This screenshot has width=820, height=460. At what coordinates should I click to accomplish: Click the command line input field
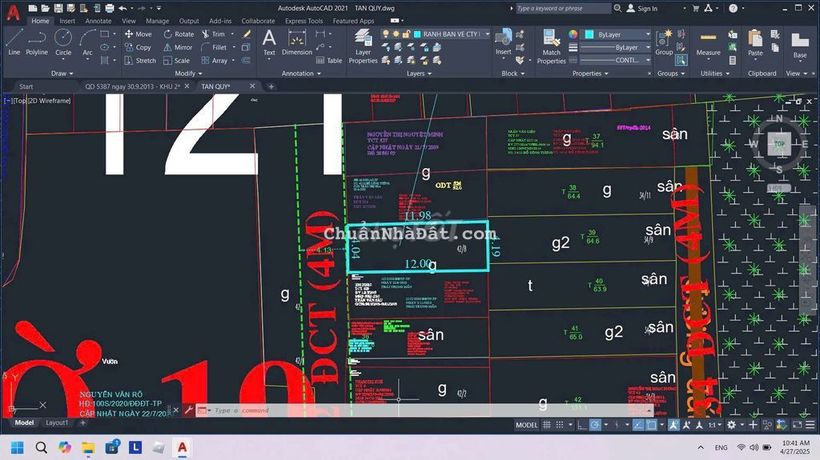pos(350,410)
